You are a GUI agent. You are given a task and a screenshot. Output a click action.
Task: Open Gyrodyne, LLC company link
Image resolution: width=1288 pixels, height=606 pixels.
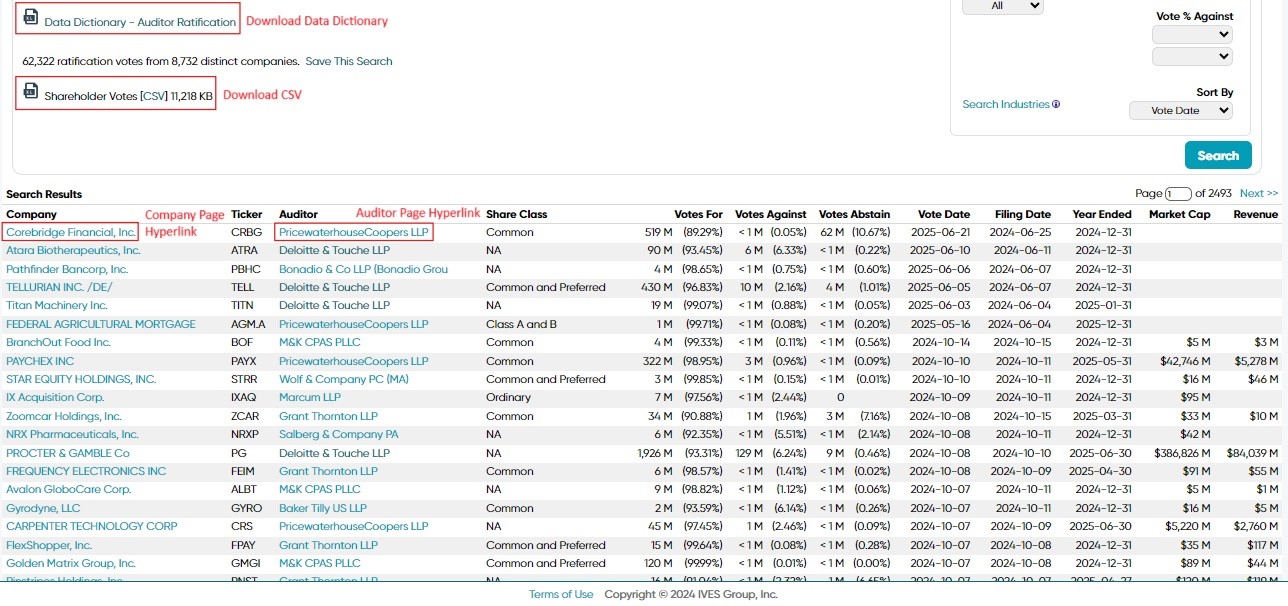click(43, 508)
